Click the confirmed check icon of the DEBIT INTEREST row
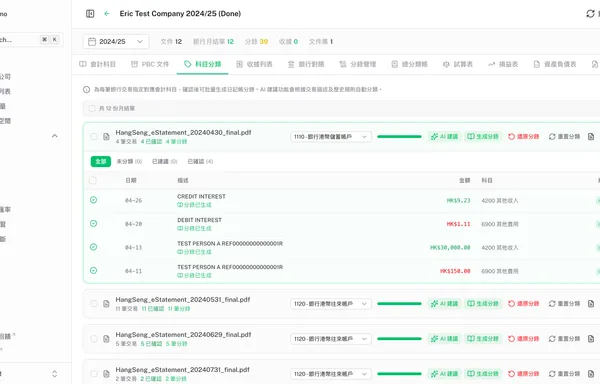Image resolution: width=600 pixels, height=384 pixels. click(93, 224)
